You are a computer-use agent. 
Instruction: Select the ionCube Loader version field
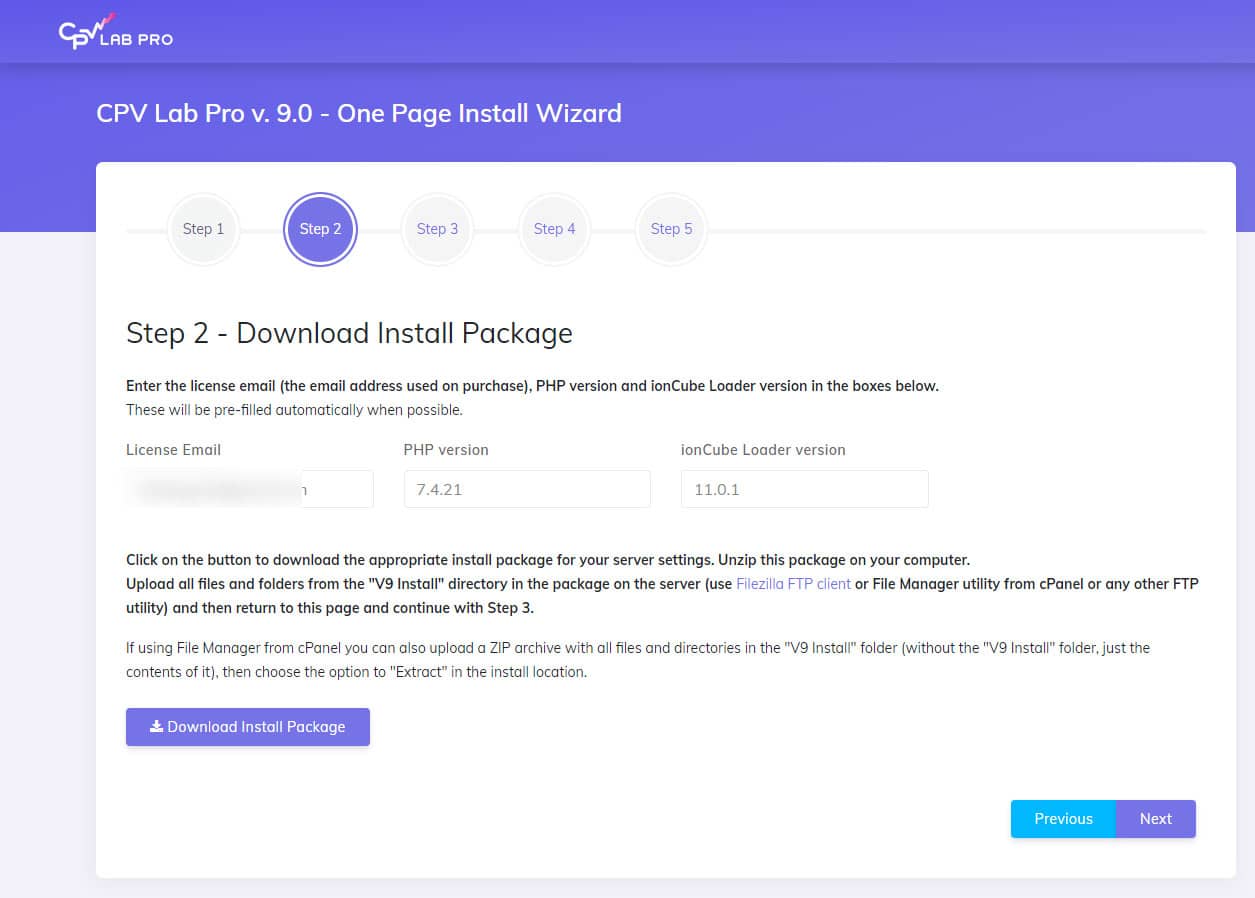pos(804,490)
